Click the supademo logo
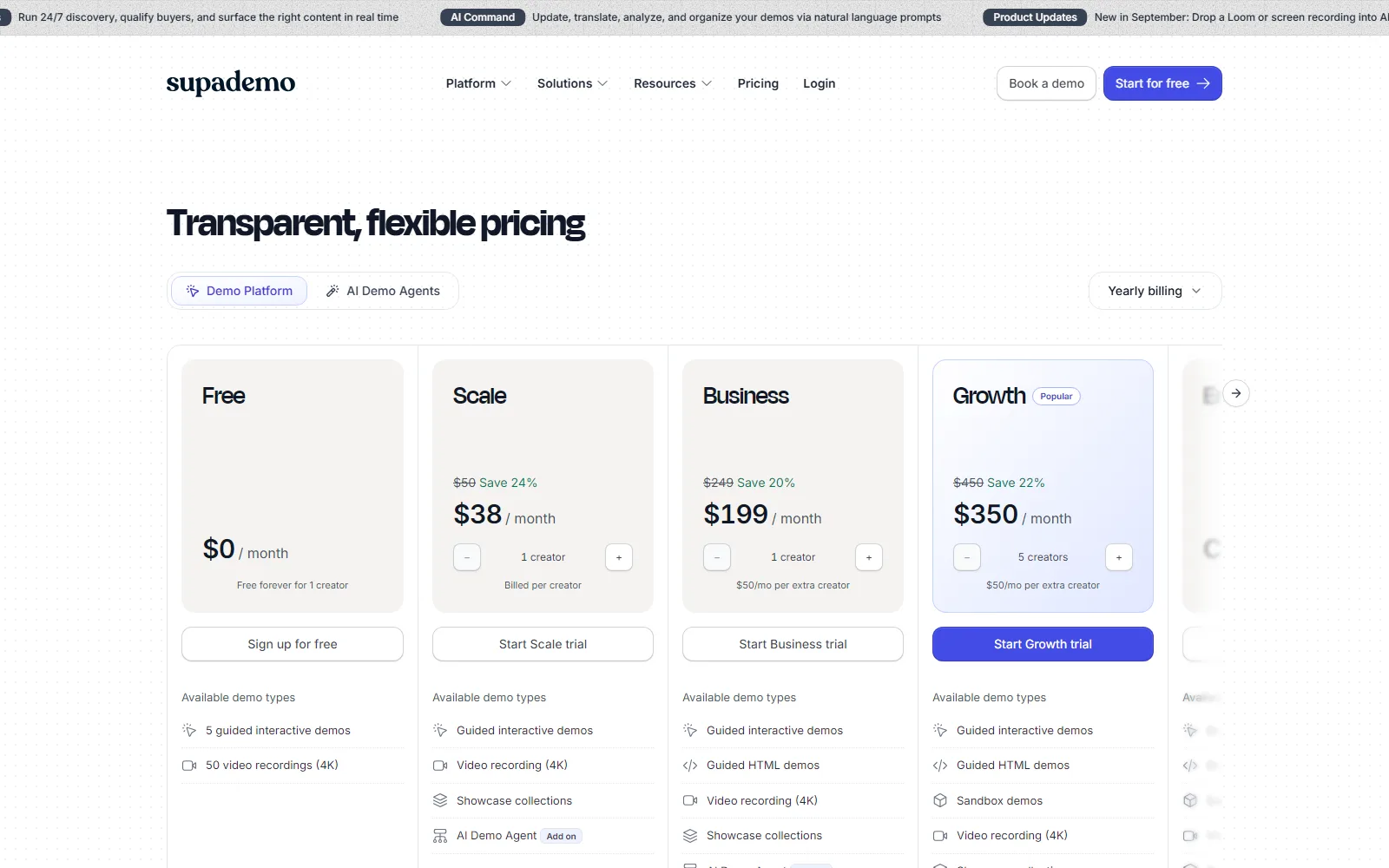Viewport: 1389px width, 868px height. [230, 82]
